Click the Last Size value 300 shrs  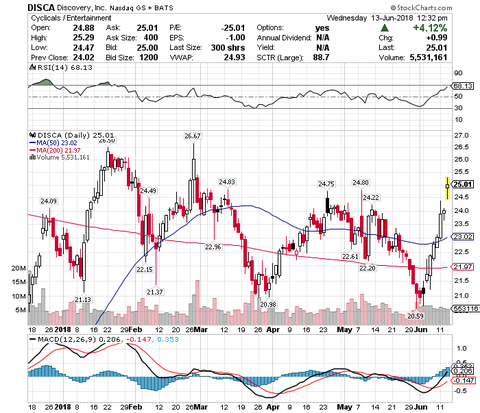click(x=228, y=48)
